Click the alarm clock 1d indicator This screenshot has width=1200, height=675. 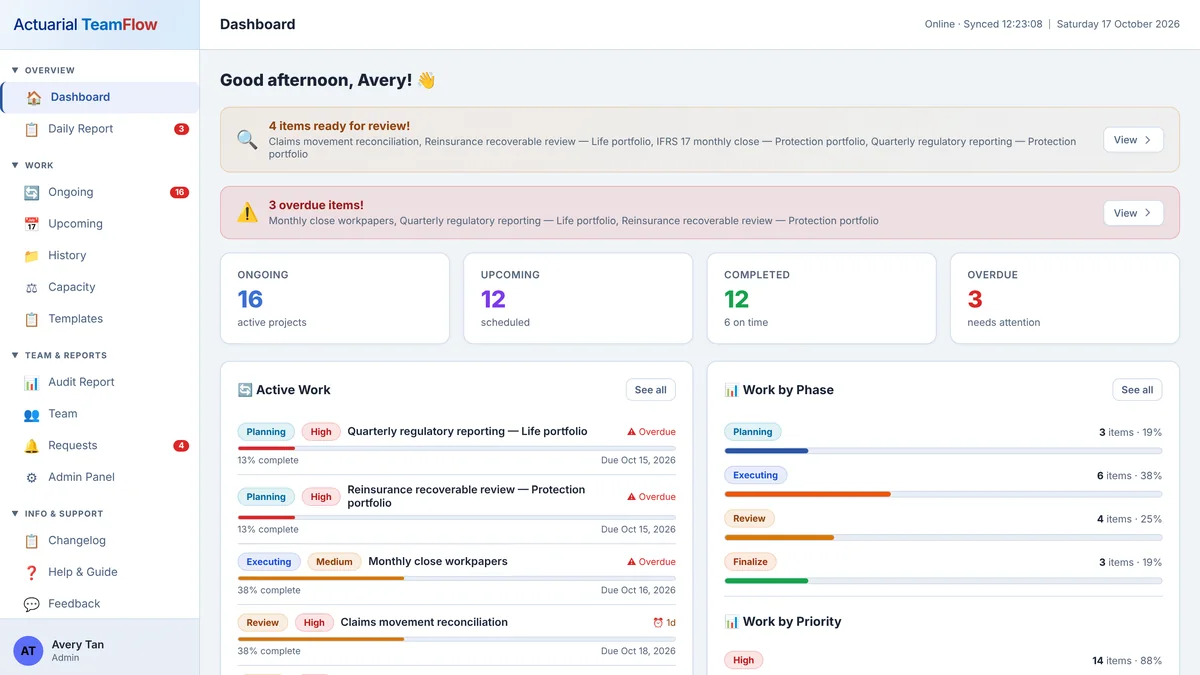664,622
